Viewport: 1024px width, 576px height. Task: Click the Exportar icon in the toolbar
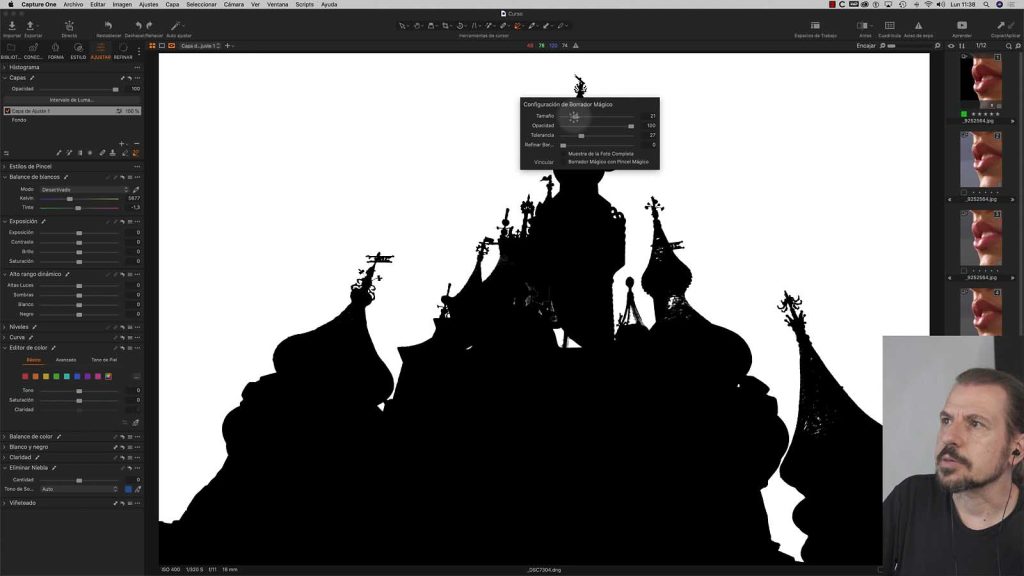click(x=30, y=25)
